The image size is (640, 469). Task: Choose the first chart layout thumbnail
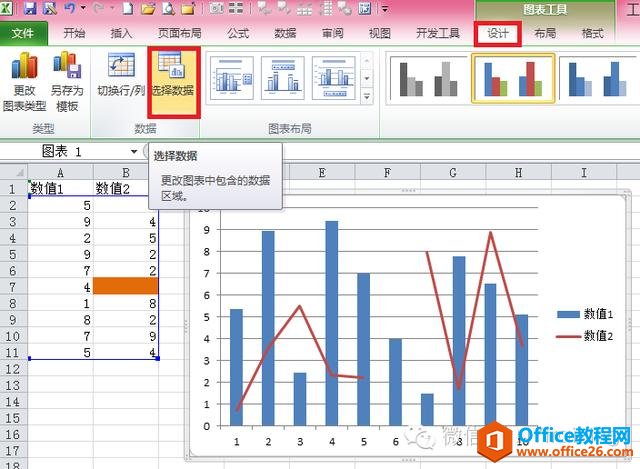(x=231, y=78)
